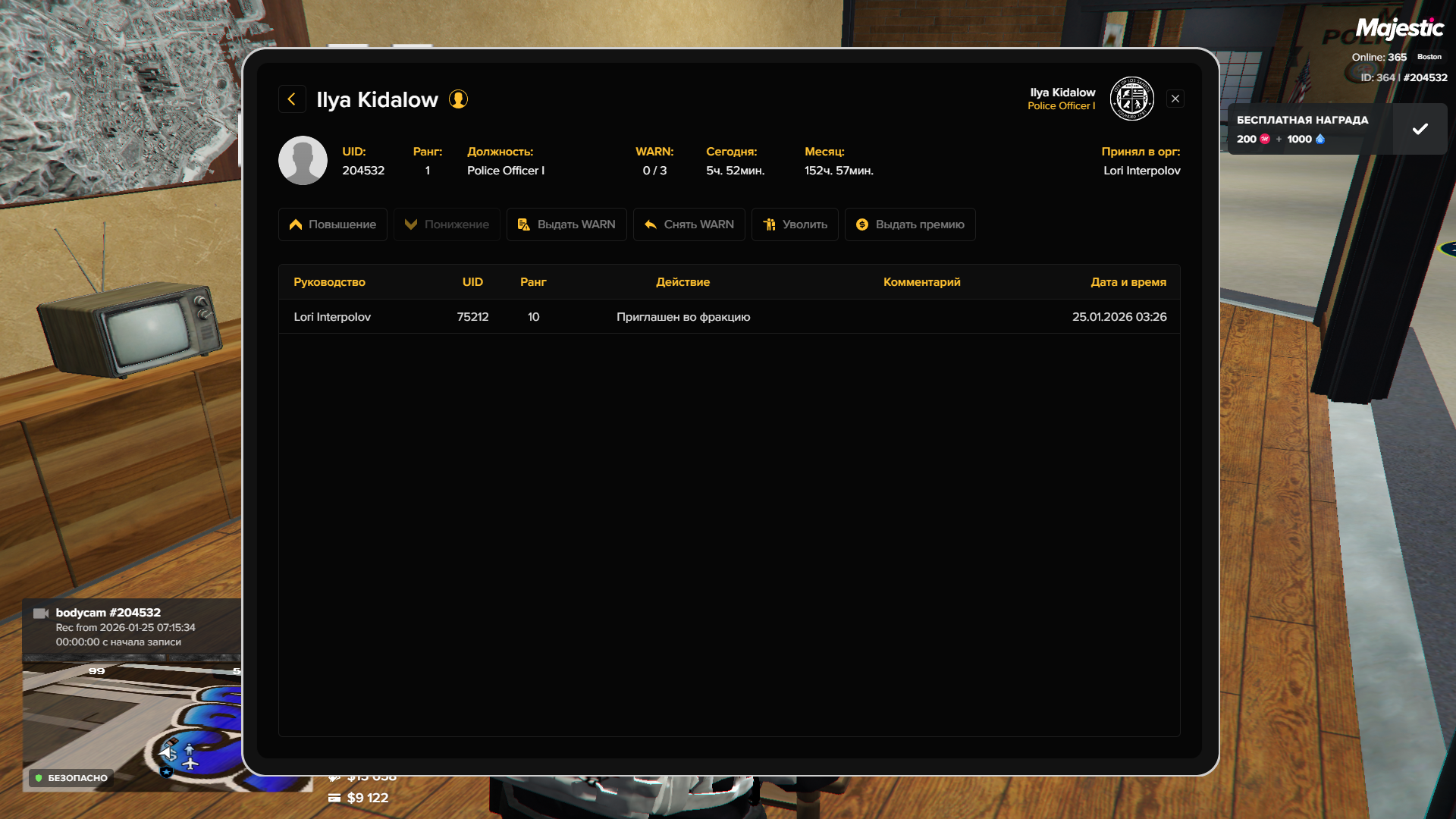Click the bank card balance icon
1456x819 pixels.
pyautogui.click(x=334, y=798)
